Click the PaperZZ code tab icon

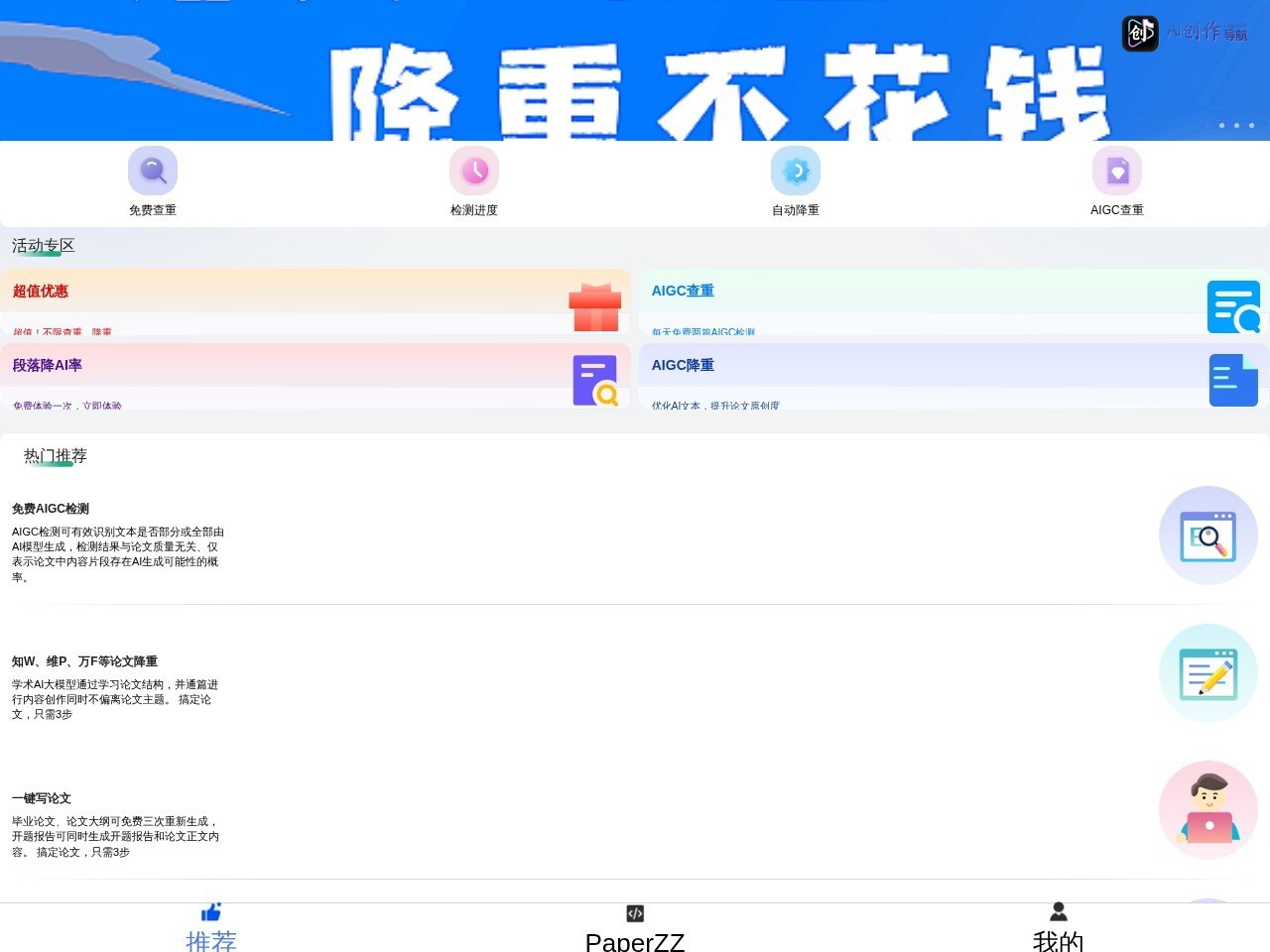pos(635,913)
